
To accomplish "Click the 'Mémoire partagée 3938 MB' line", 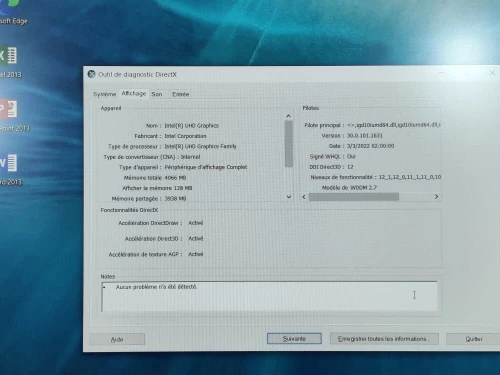I will tap(149, 199).
